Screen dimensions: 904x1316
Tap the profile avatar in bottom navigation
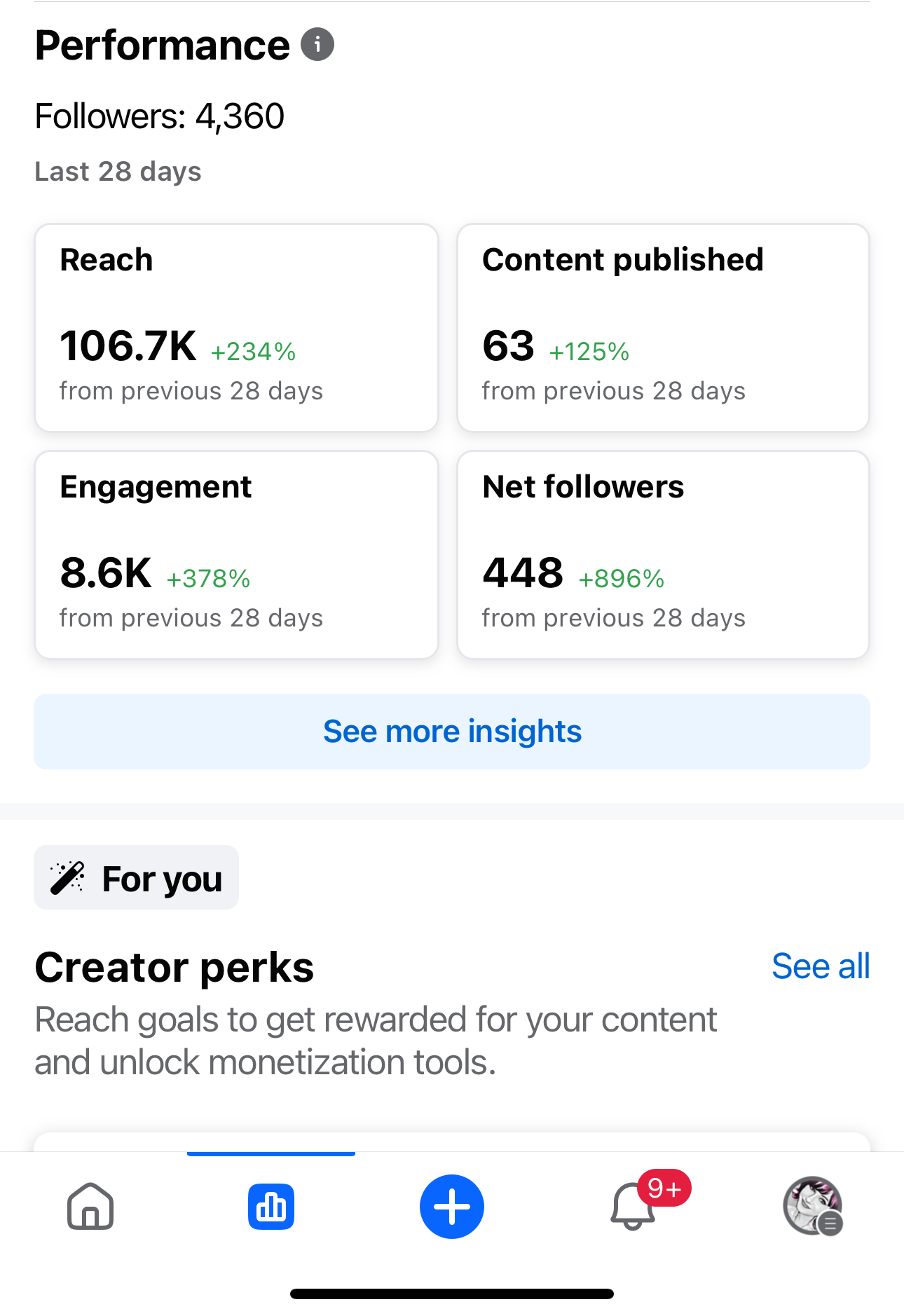click(812, 1207)
